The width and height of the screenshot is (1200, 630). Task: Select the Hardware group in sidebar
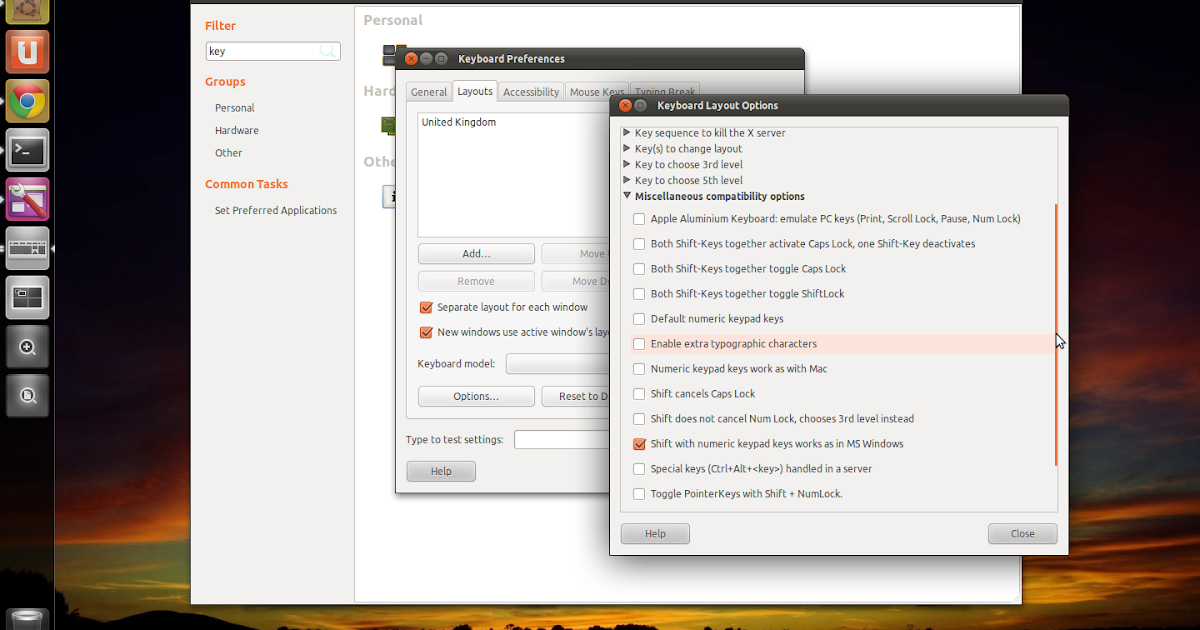point(237,131)
